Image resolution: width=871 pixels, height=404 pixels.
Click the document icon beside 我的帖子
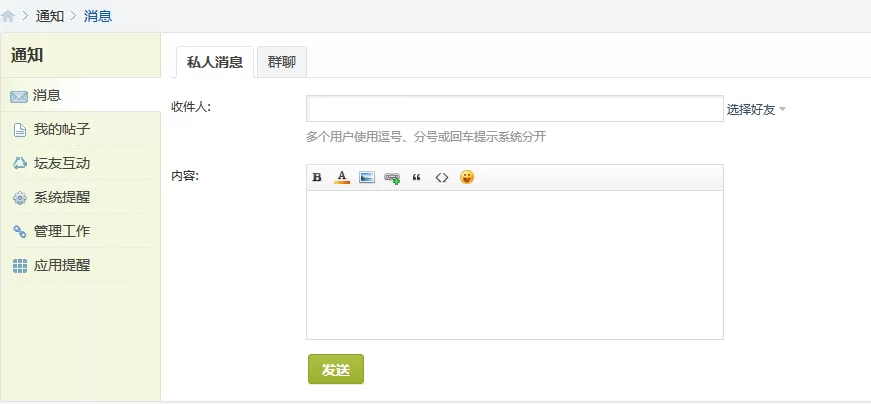click(19, 131)
